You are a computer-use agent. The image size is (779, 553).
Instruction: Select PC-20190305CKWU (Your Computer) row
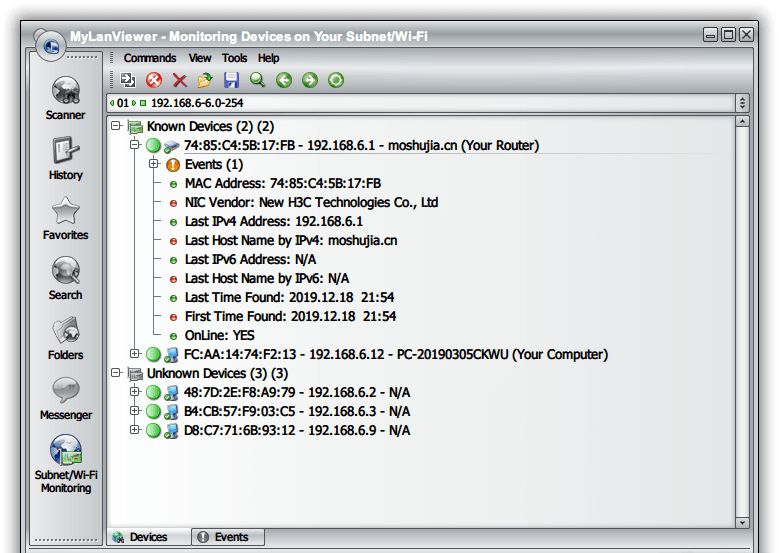(x=396, y=355)
